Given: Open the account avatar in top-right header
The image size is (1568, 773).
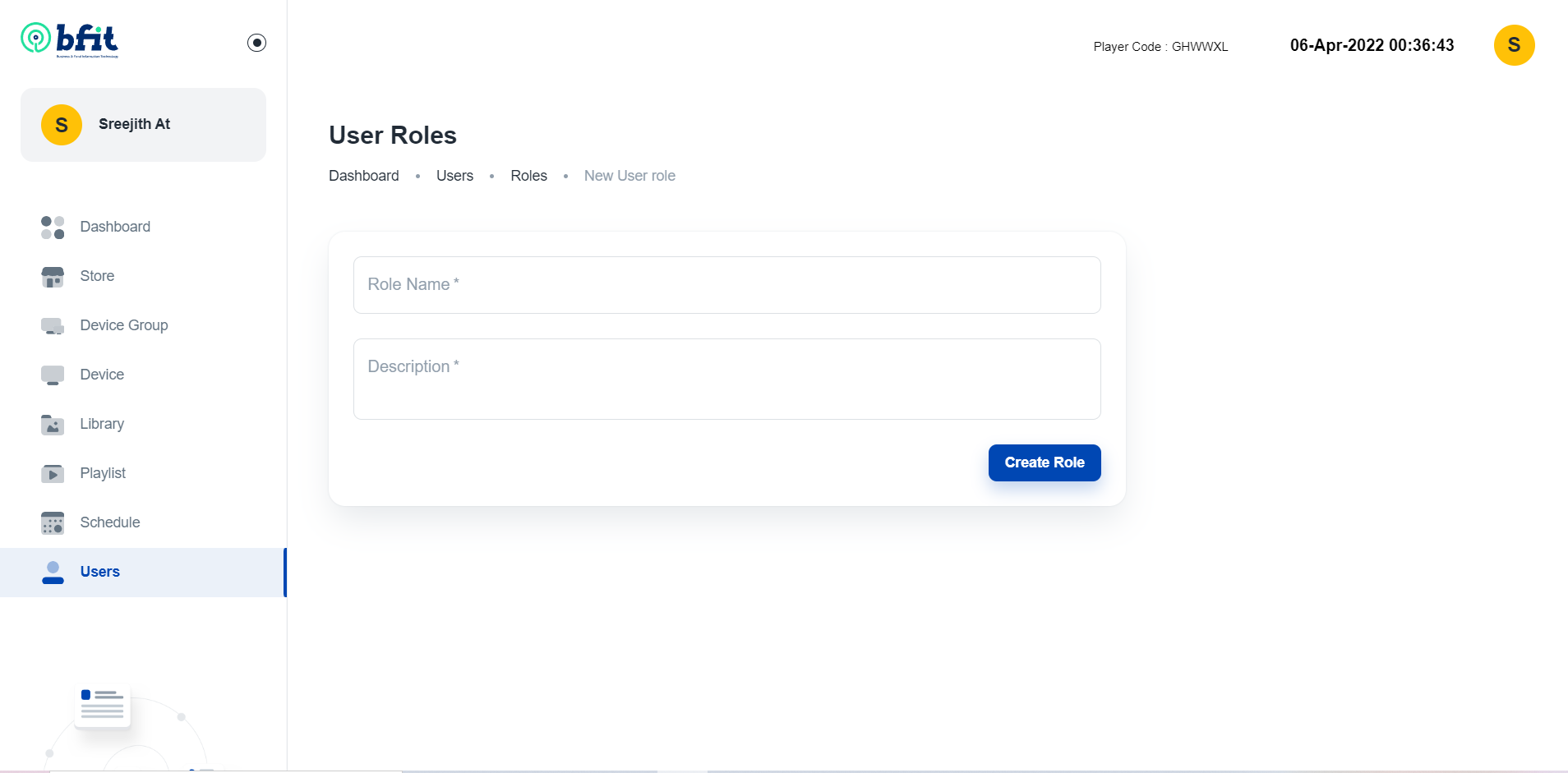Looking at the screenshot, I should (x=1514, y=45).
